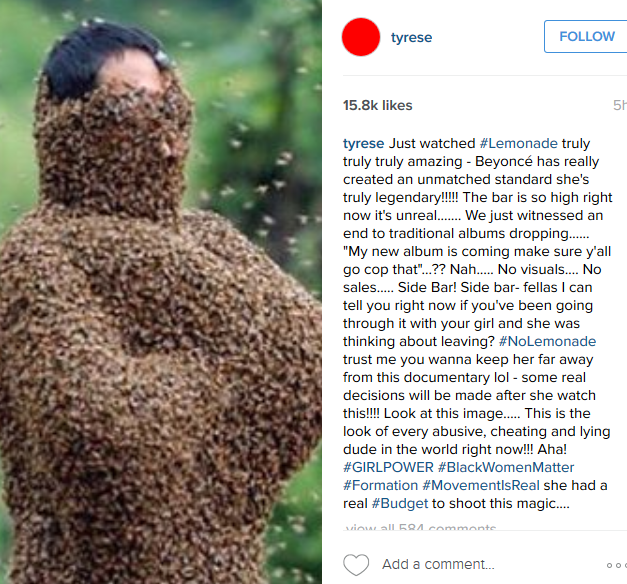Viewport: 627px width, 584px height.
Task: Open the #Budget hashtag
Action: point(400,503)
